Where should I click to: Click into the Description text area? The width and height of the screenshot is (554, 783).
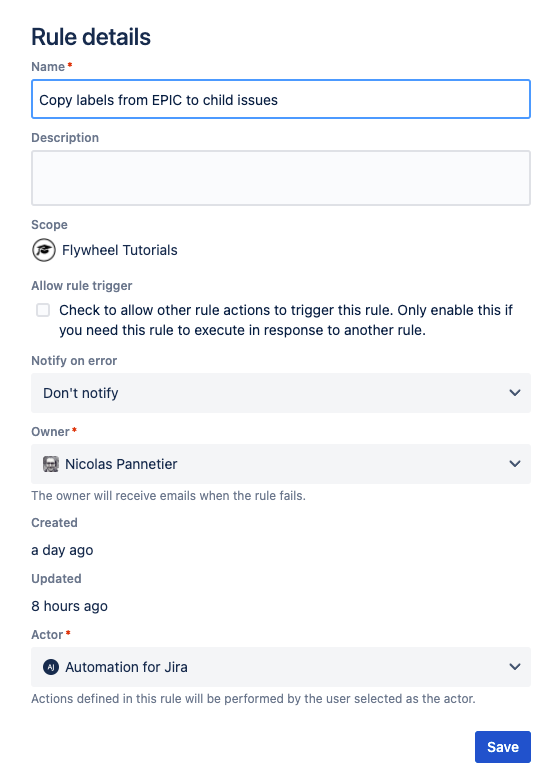pyautogui.click(x=281, y=178)
